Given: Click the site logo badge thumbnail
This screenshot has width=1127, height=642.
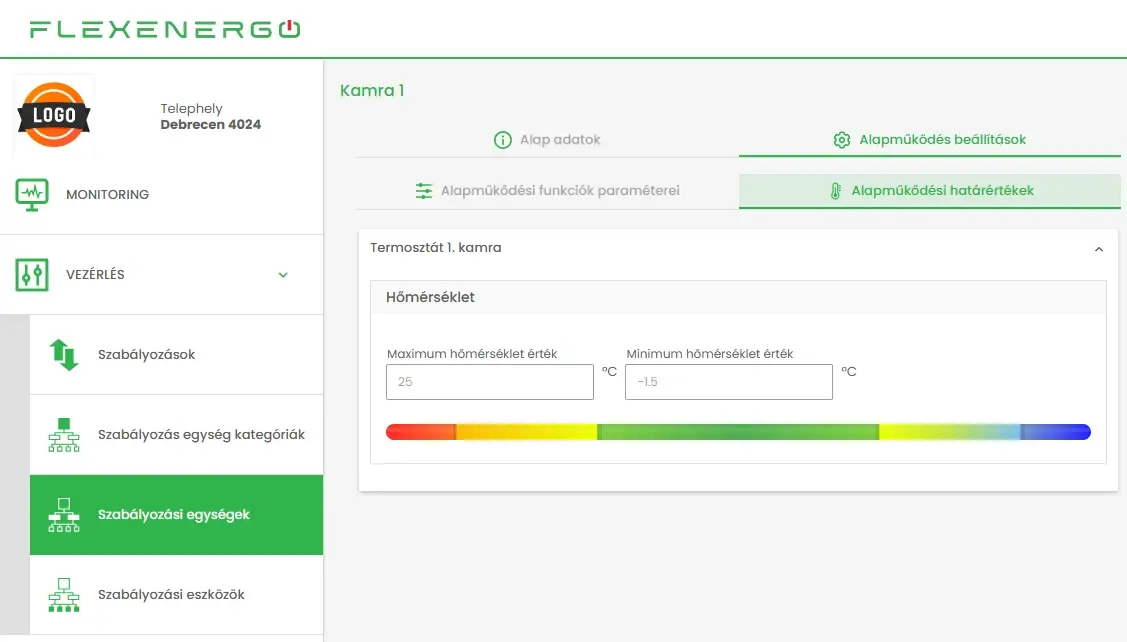Looking at the screenshot, I should tap(54, 116).
